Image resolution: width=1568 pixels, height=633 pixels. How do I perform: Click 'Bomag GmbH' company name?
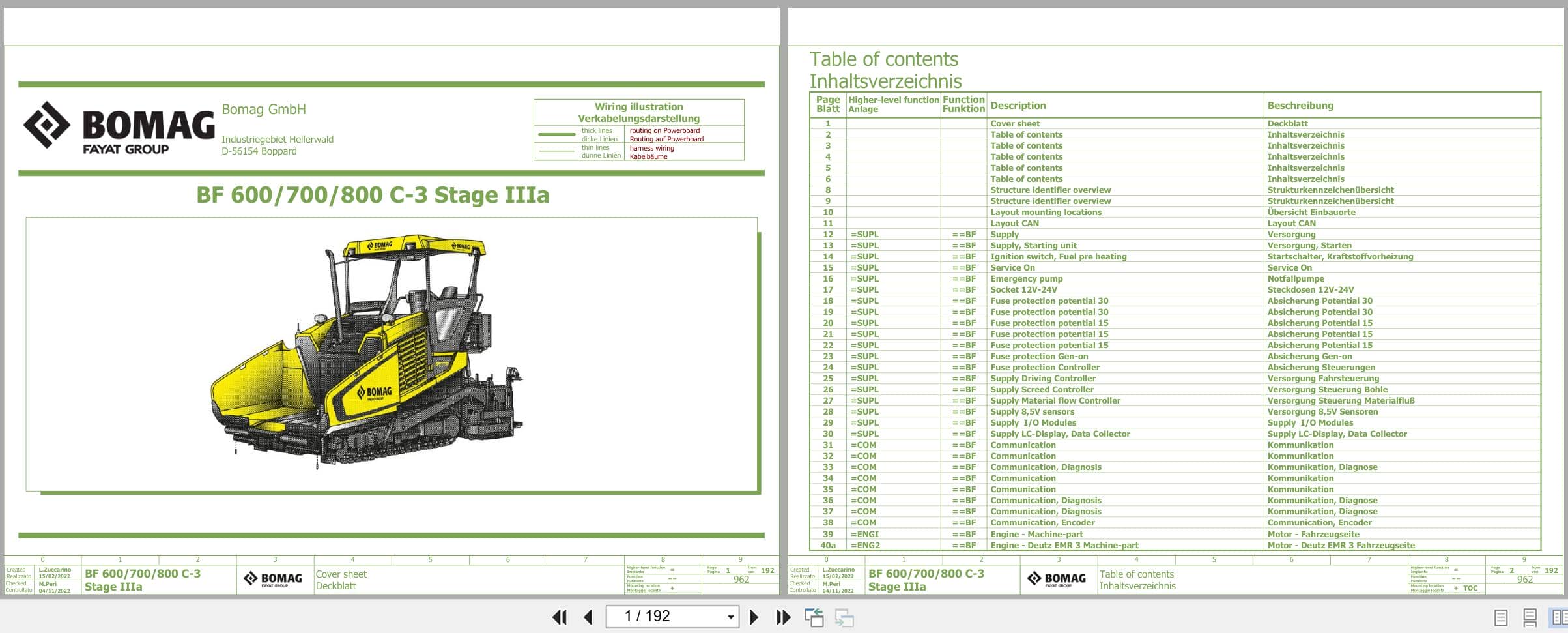click(x=264, y=110)
